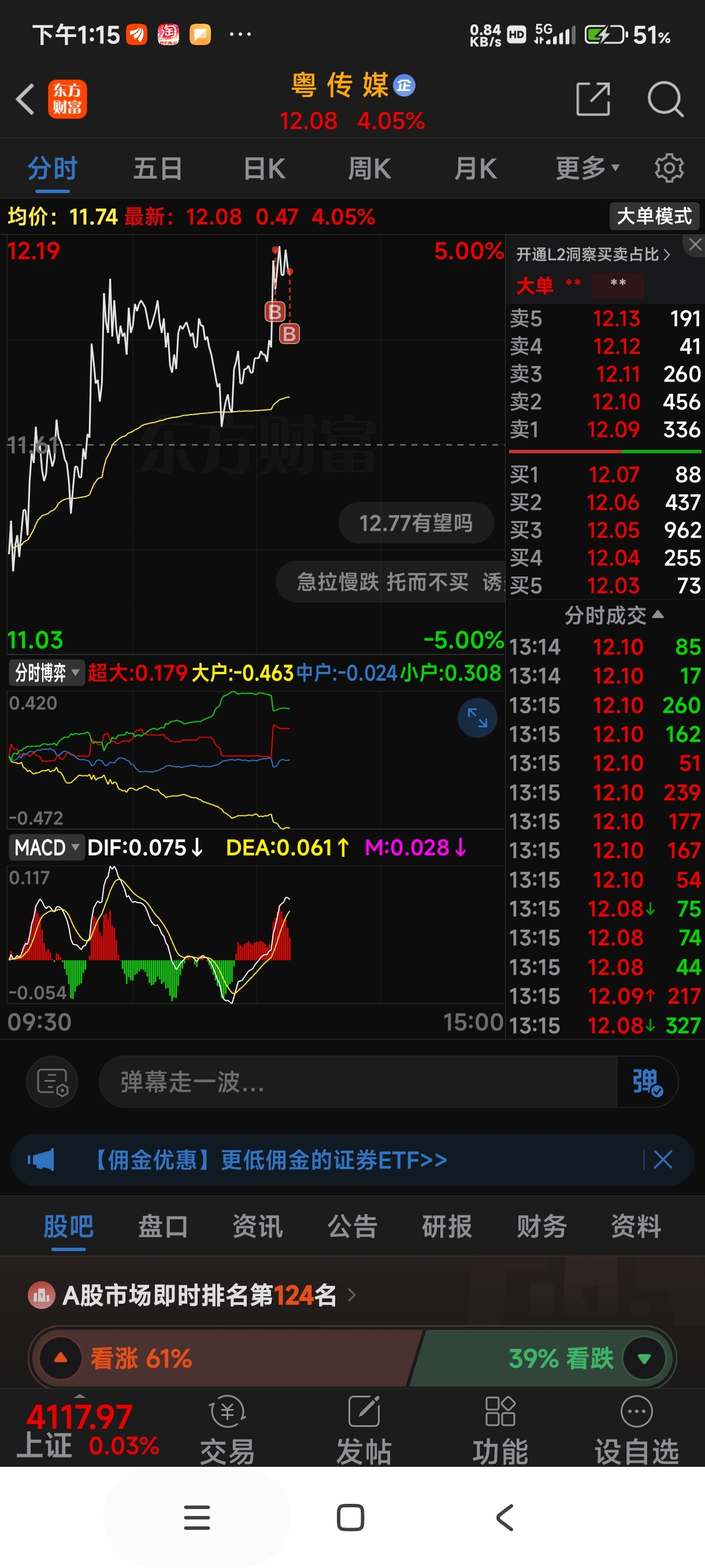The height and width of the screenshot is (1568, 705).
Task: Tap the trade row with volume 327
Action: (x=604, y=1026)
